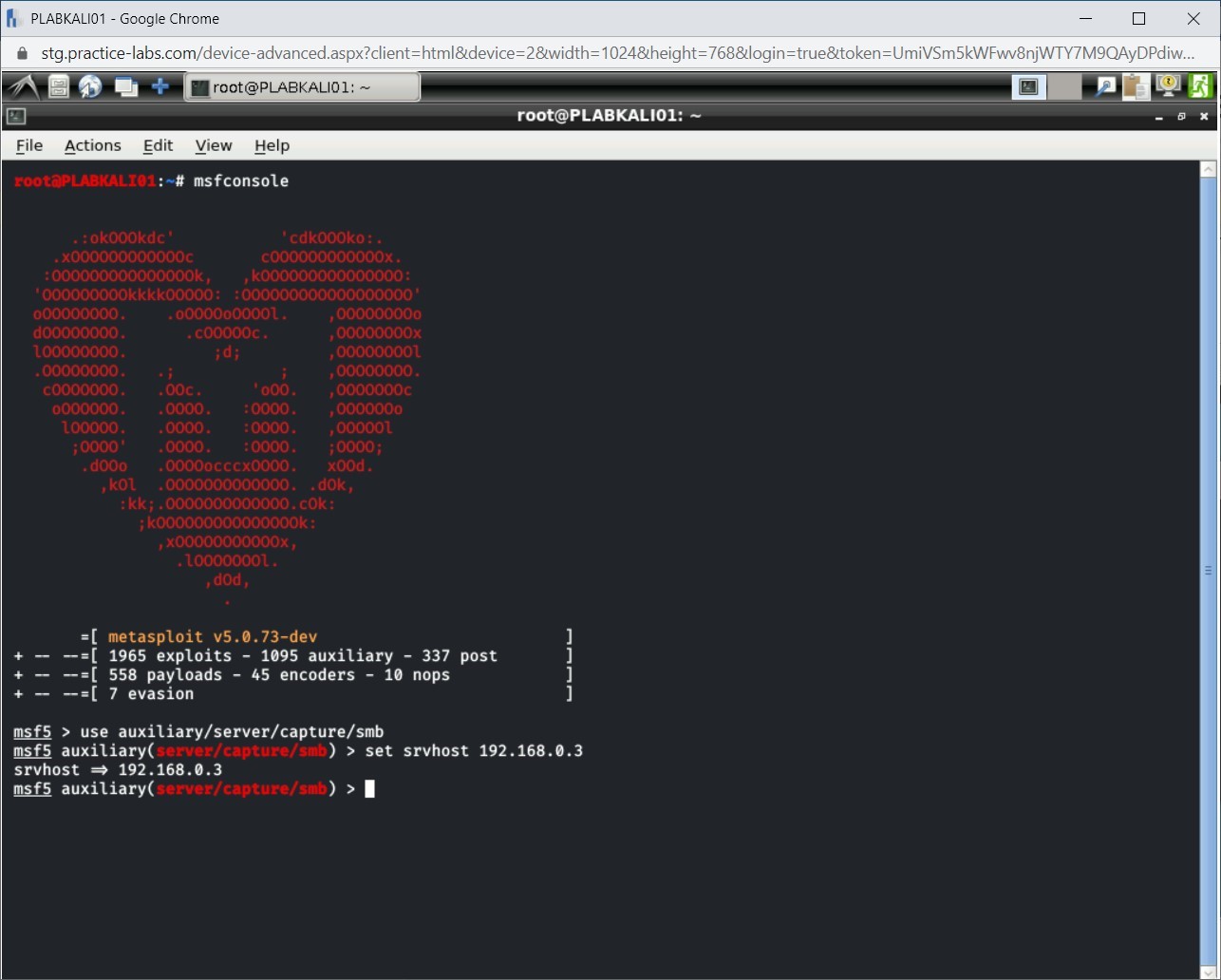Open the Actions menu in the terminal
The image size is (1221, 980).
point(92,145)
